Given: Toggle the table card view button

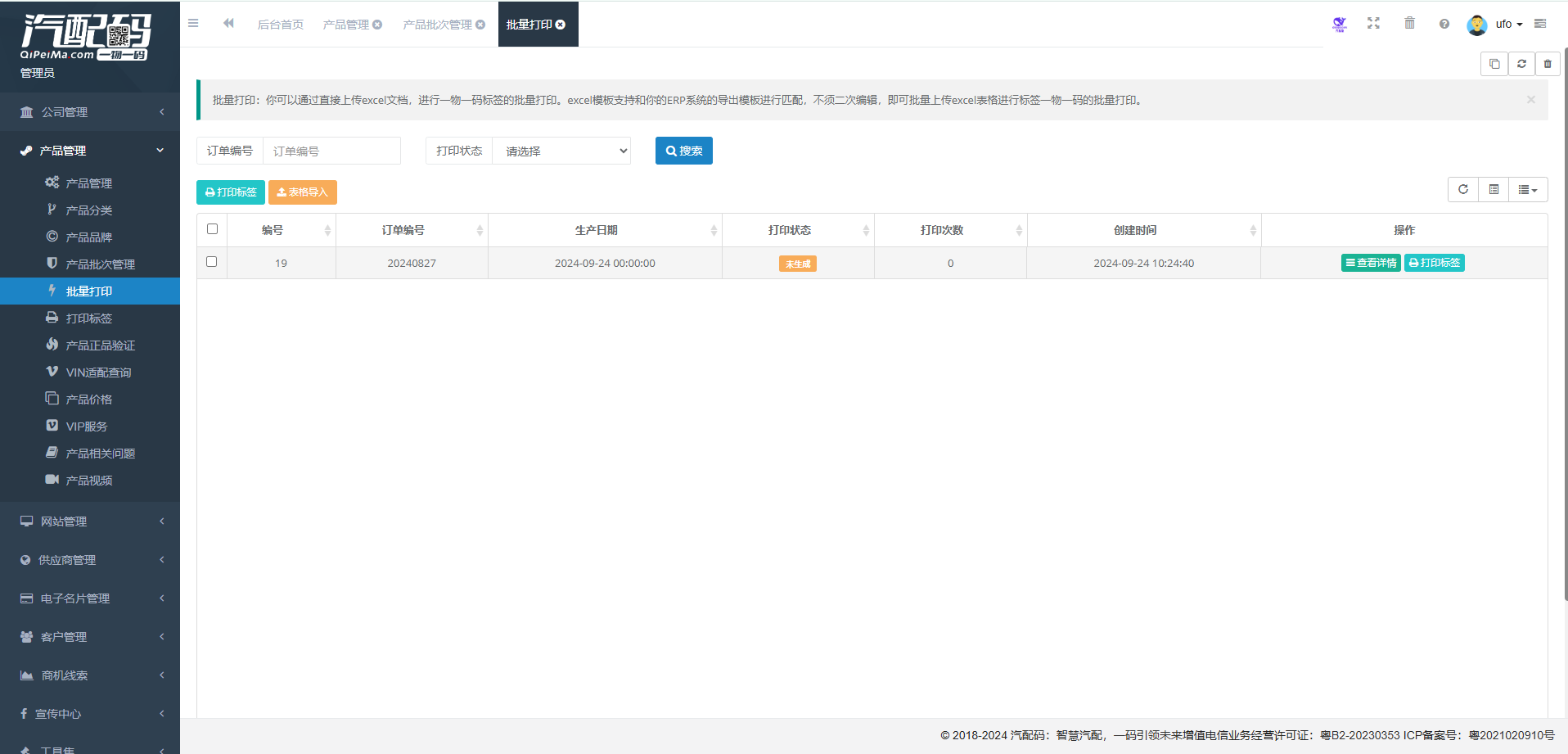Looking at the screenshot, I should click(x=1494, y=190).
